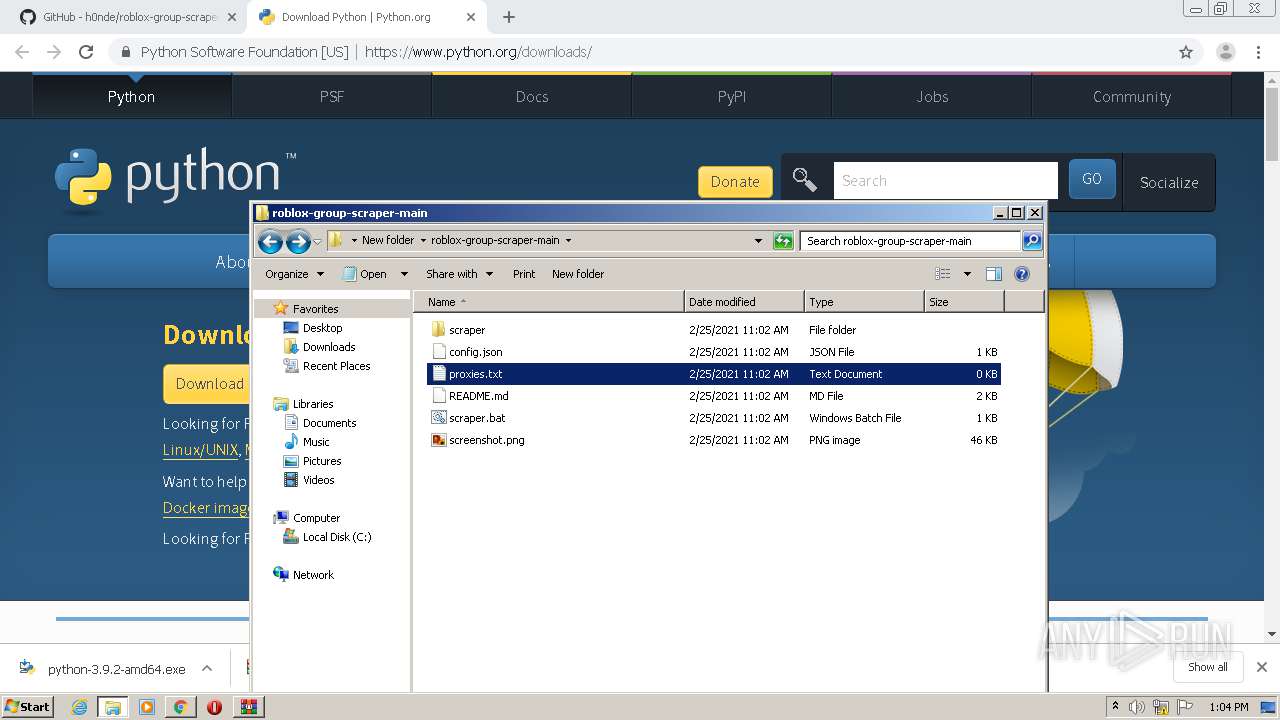Open the Jobs tab on python.org
Screen dimensions: 1280x720
pyautogui.click(x=932, y=96)
